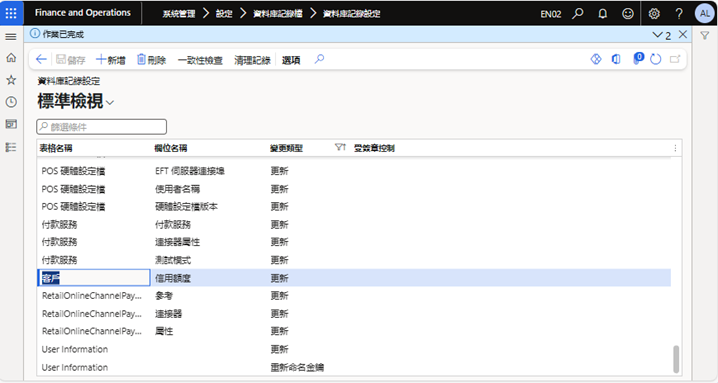Click the info icon in message bar
718x383 pixels.
pos(35,33)
